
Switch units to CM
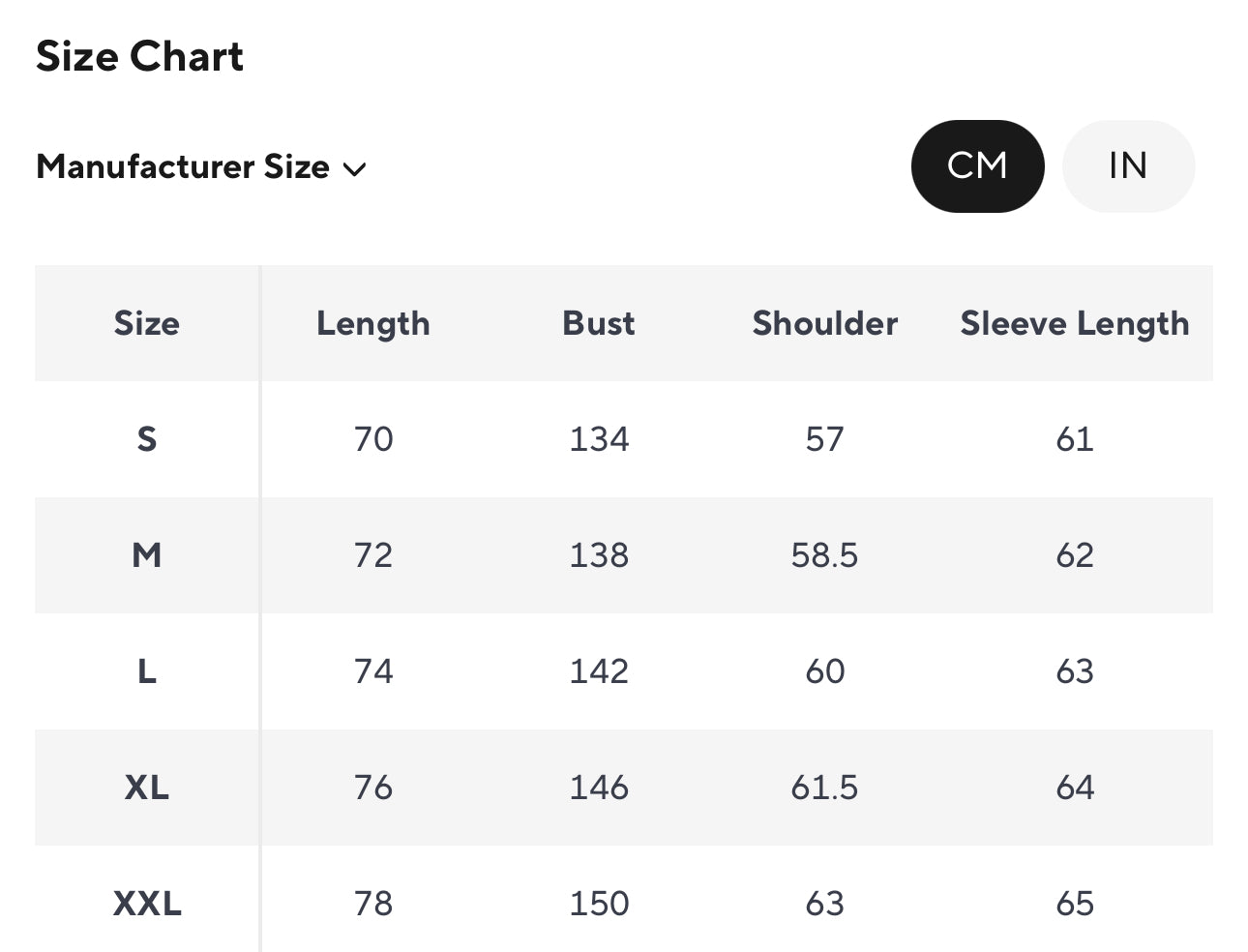977,166
